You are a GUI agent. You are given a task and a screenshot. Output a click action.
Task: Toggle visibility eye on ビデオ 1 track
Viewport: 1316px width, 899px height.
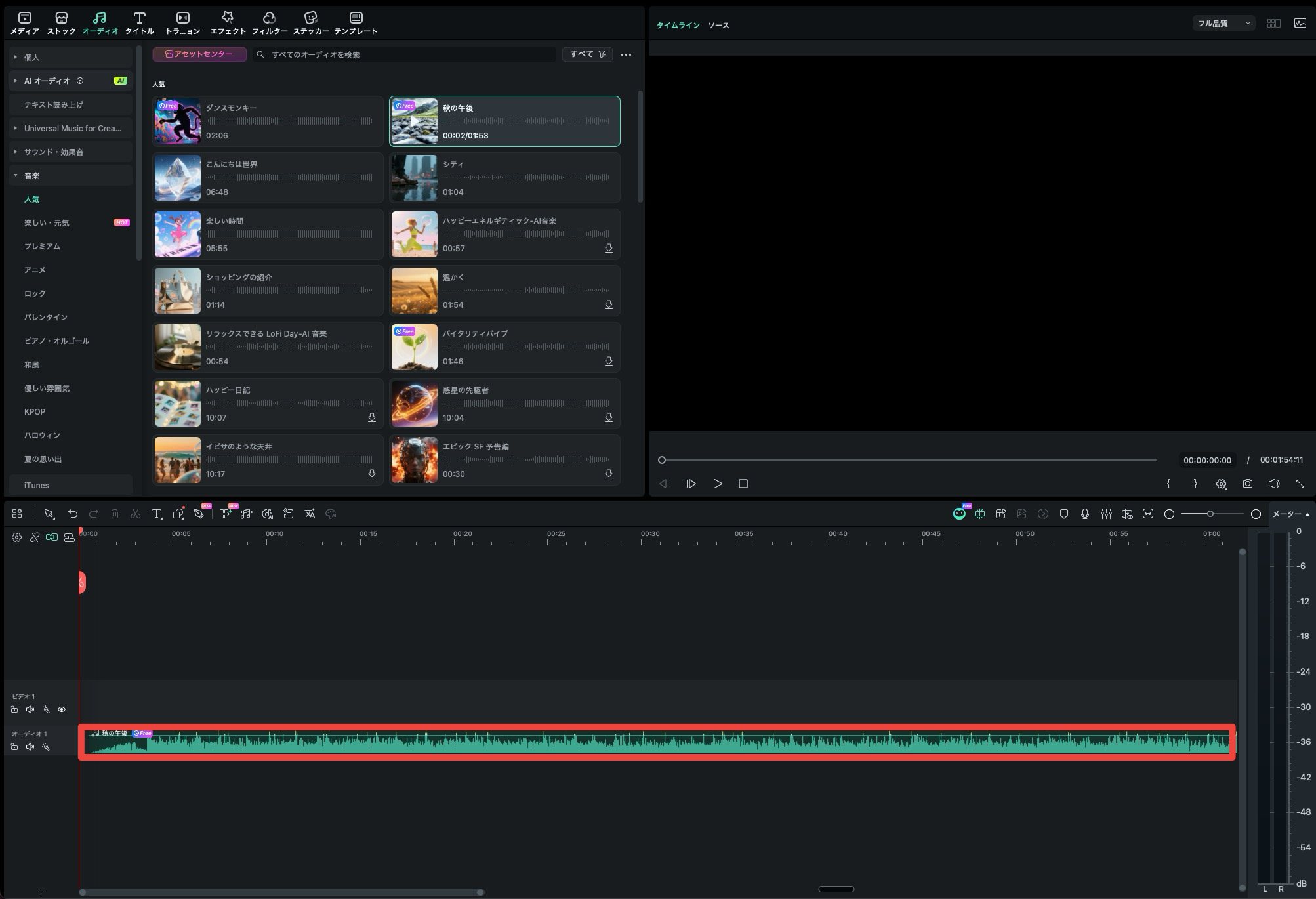(62, 709)
